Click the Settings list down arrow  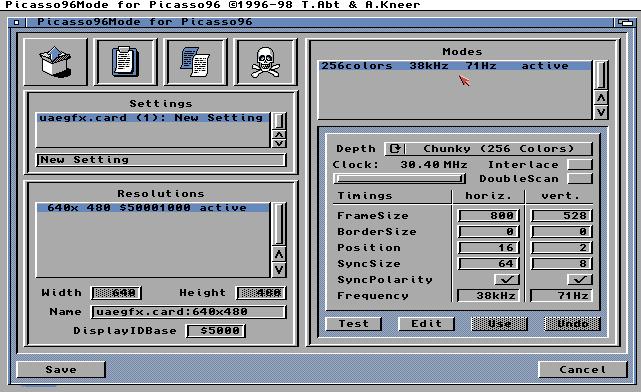tap(279, 143)
